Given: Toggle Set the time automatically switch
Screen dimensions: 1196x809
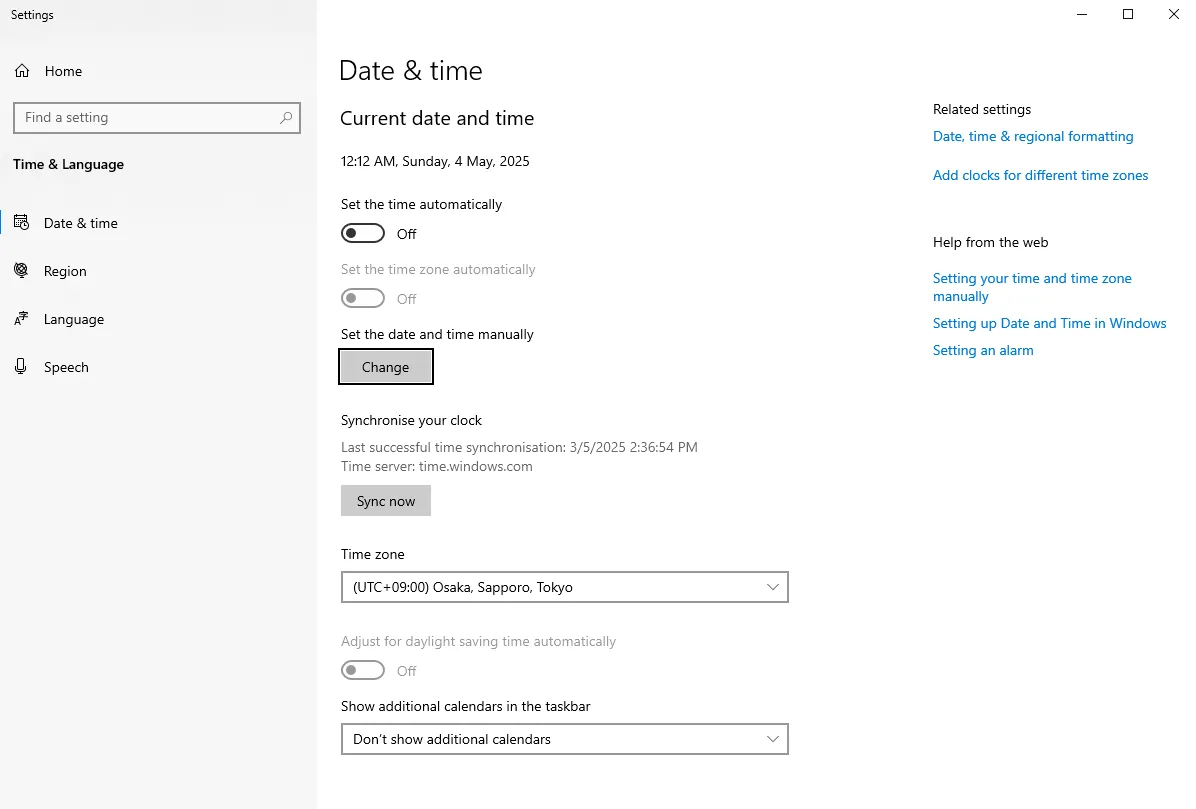Looking at the screenshot, I should (362, 233).
